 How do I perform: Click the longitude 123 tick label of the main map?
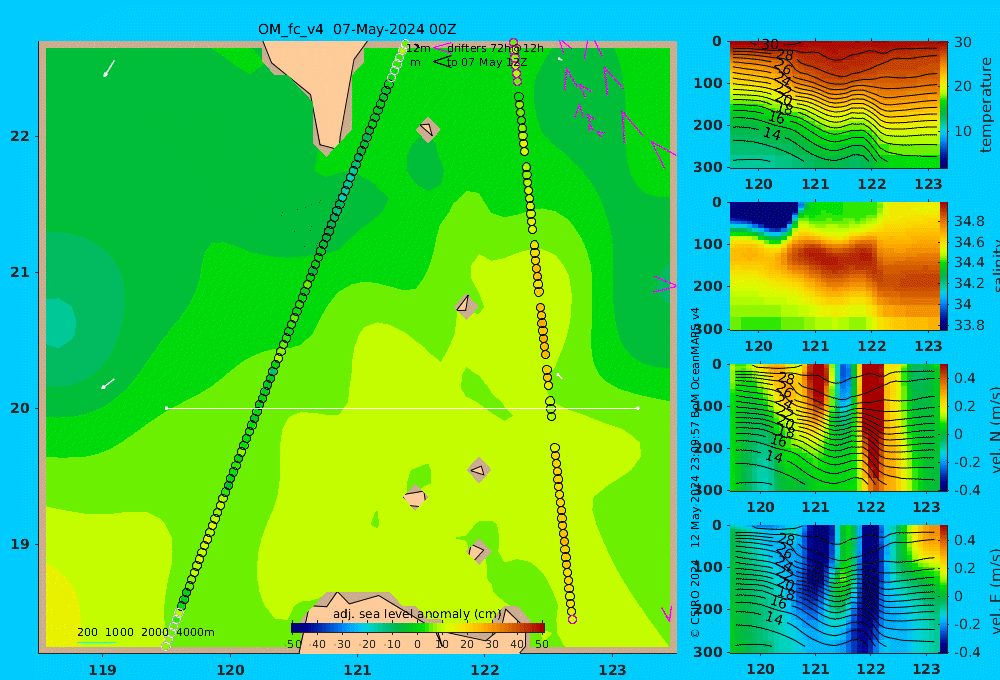(612, 670)
